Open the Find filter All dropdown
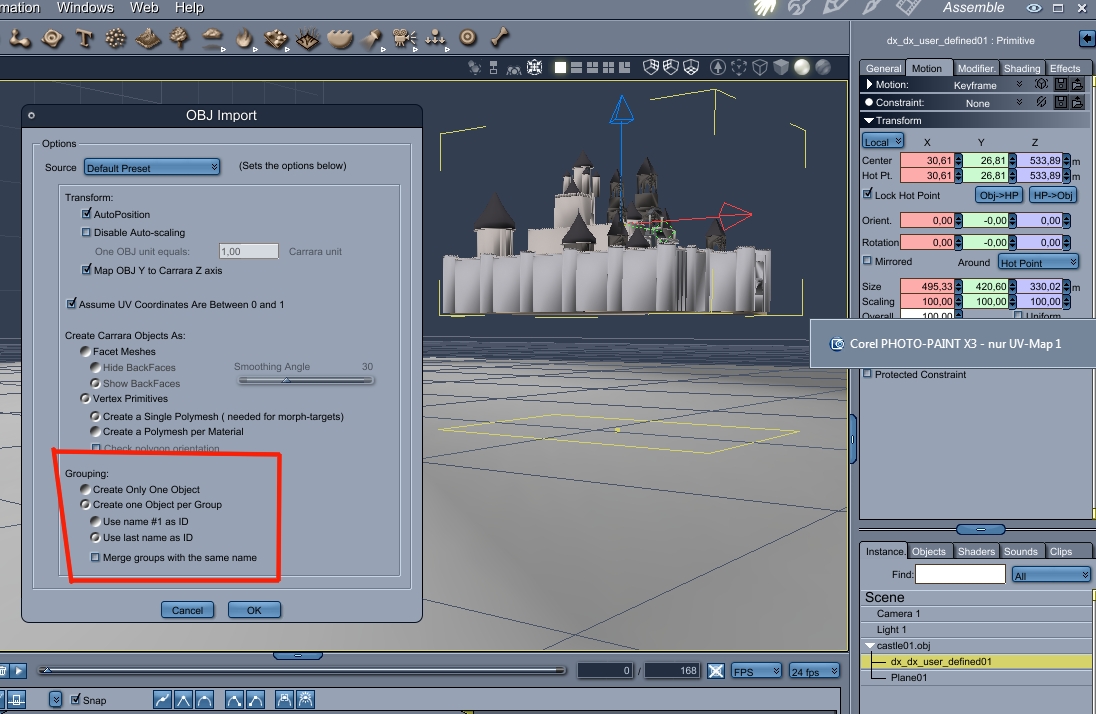This screenshot has height=714, width=1096. coord(1051,575)
